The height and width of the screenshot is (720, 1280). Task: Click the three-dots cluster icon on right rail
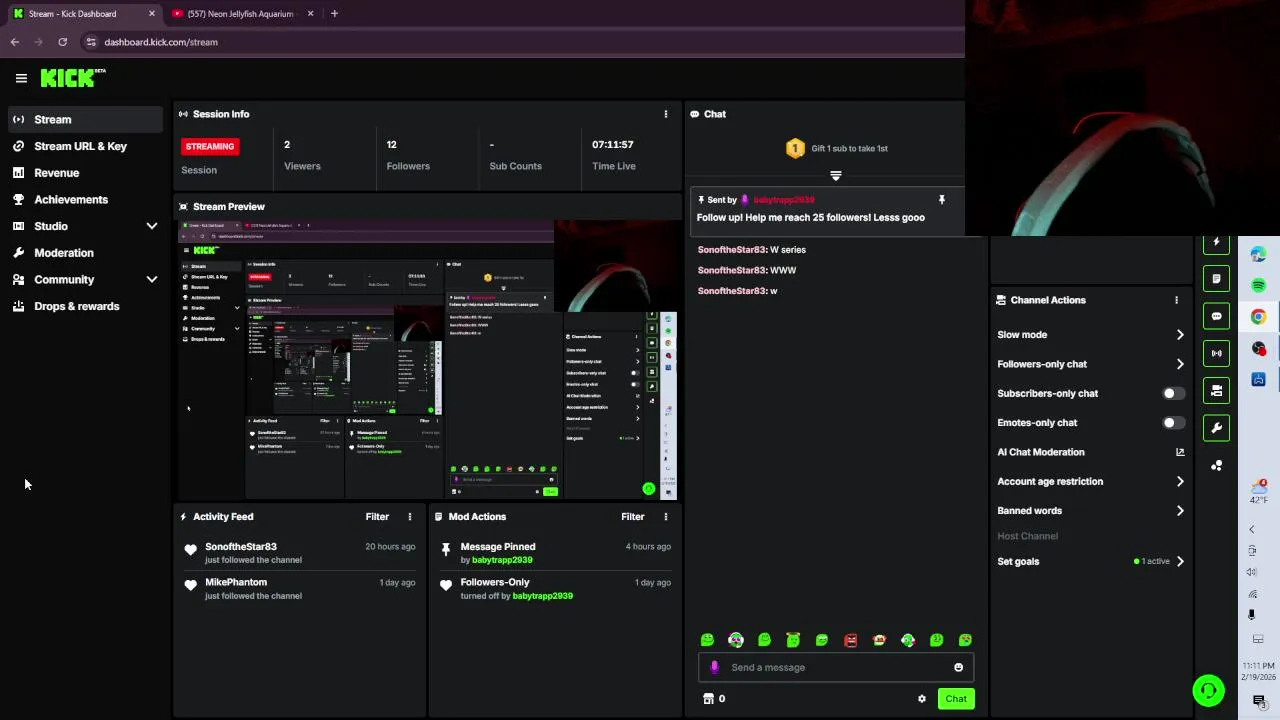[1216, 466]
